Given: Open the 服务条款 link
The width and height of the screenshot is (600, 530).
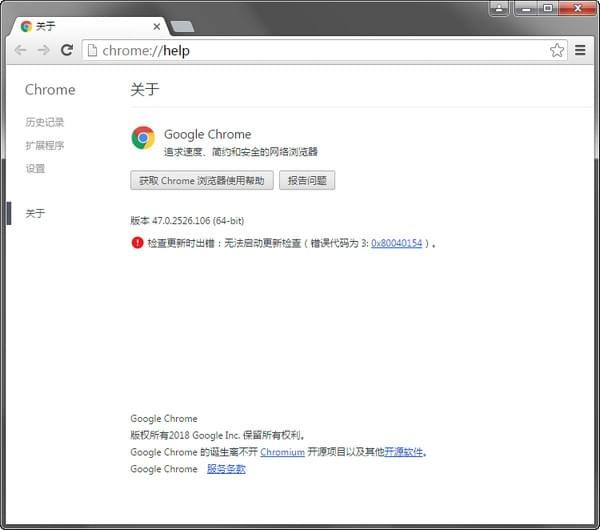Looking at the screenshot, I should (226, 469).
